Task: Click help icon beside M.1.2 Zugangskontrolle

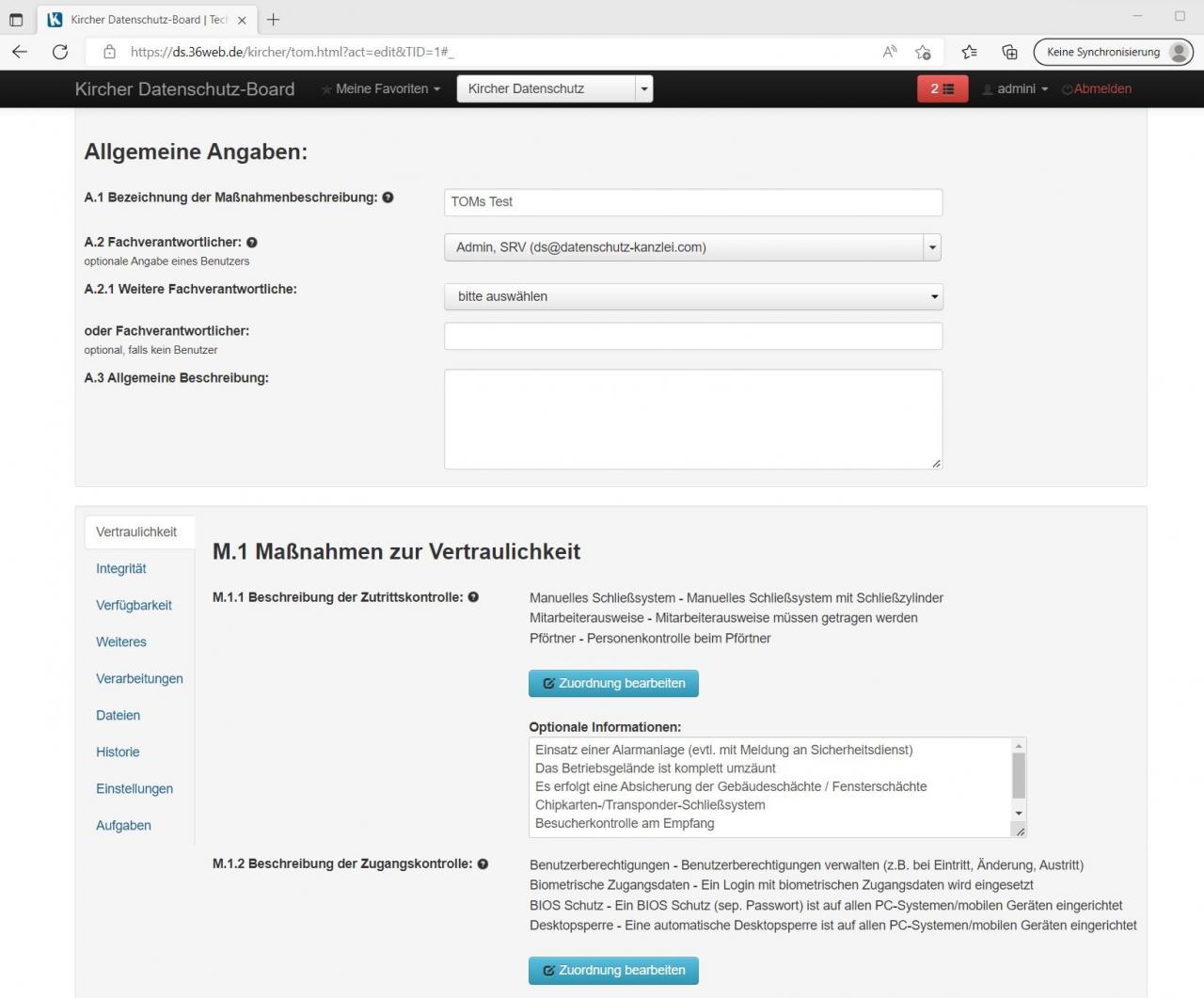Action: click(x=483, y=864)
